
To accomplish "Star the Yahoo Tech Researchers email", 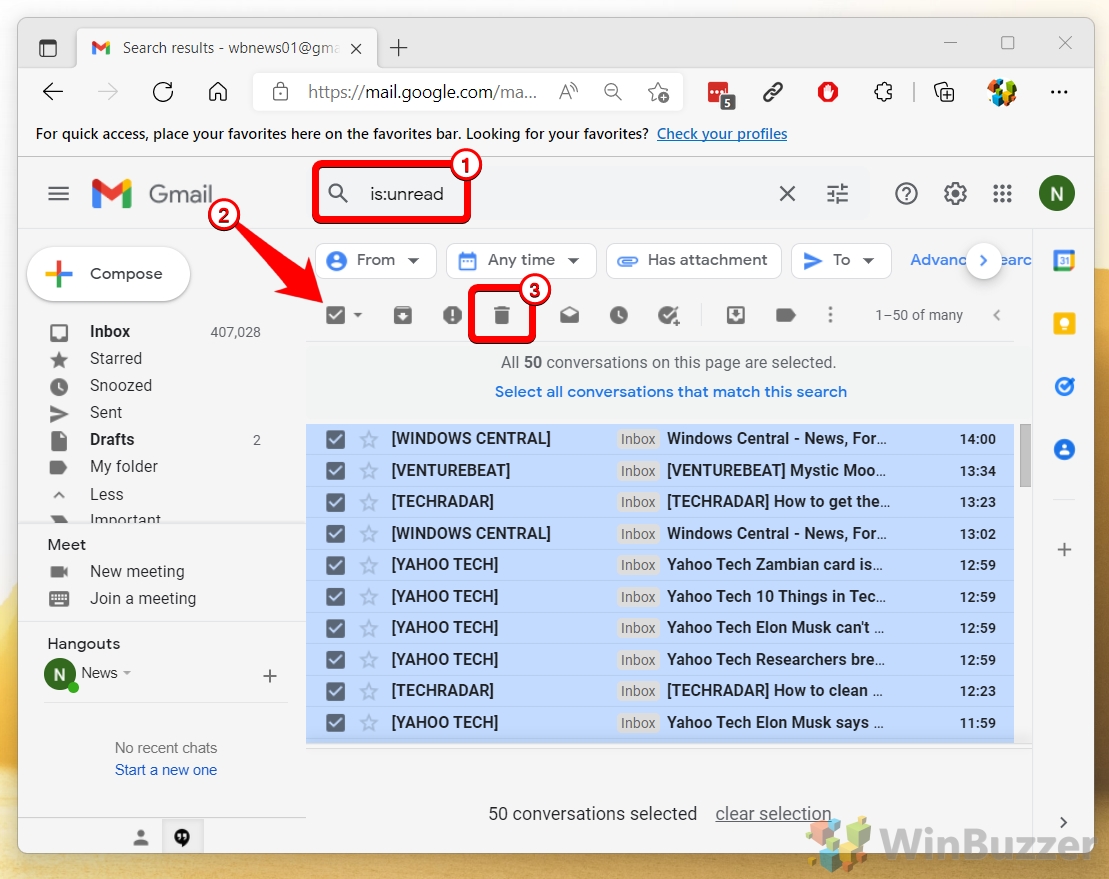I will 368,660.
